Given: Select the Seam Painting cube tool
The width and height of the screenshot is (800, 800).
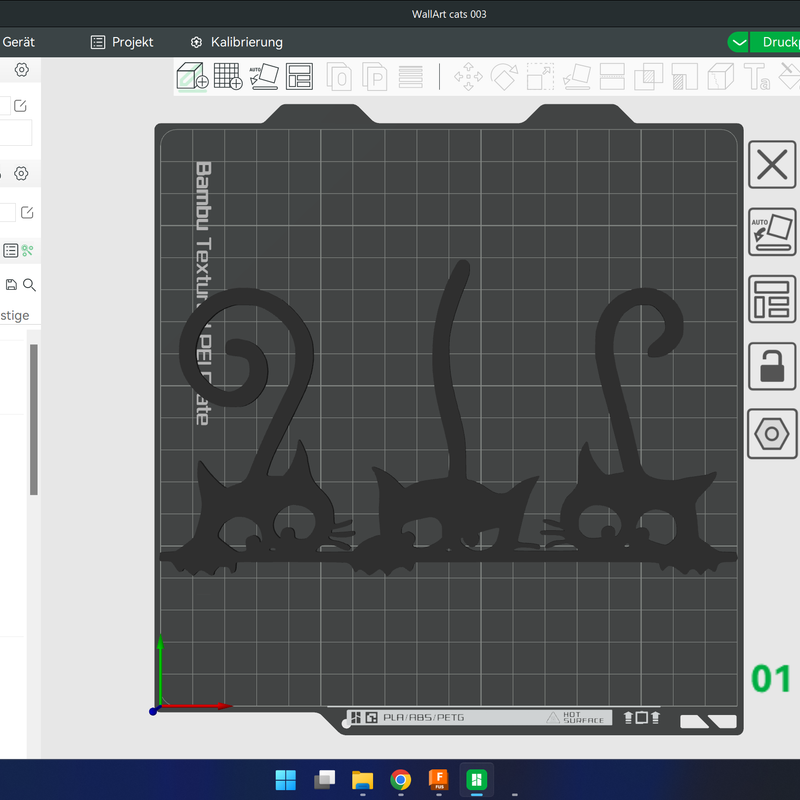Looking at the screenshot, I should [720, 77].
